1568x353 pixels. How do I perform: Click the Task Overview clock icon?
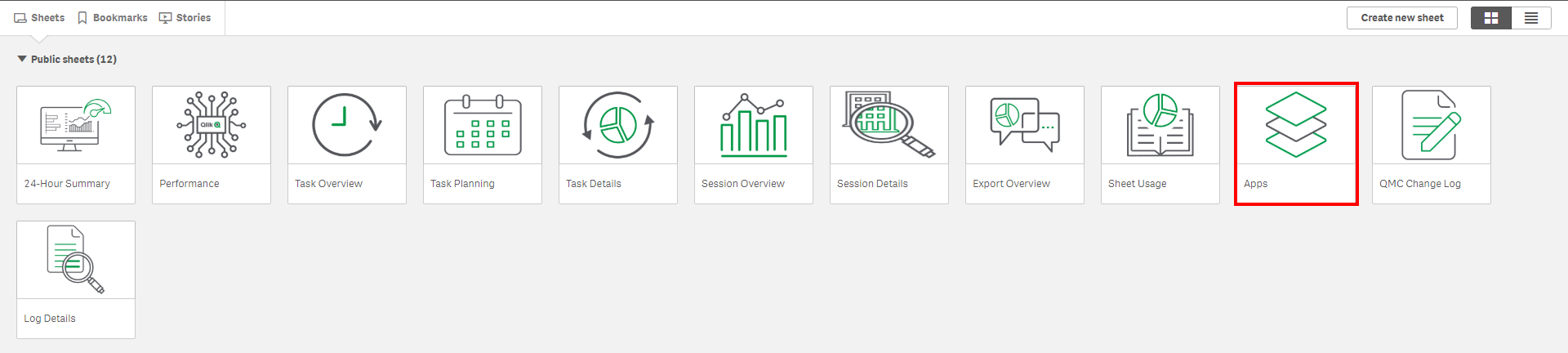(347, 125)
